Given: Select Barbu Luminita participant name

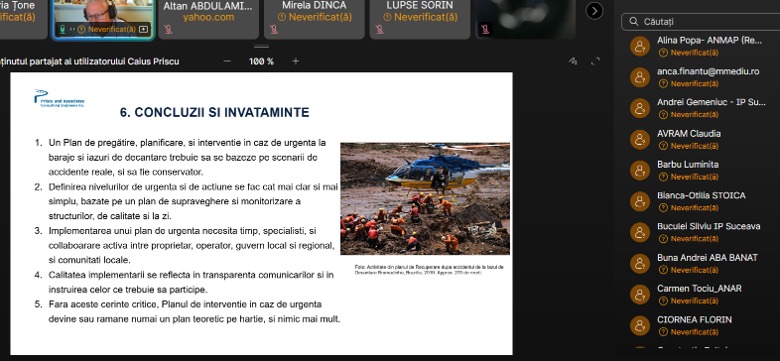Looking at the screenshot, I should point(687,165).
